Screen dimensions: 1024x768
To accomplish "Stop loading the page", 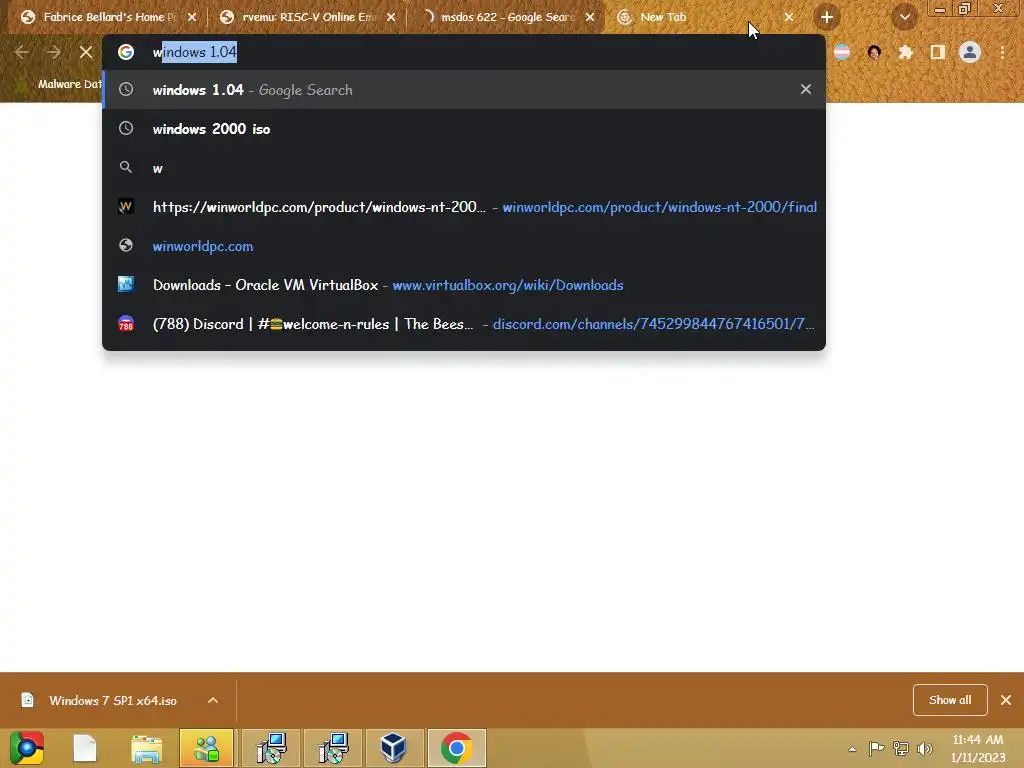I will pos(86,52).
